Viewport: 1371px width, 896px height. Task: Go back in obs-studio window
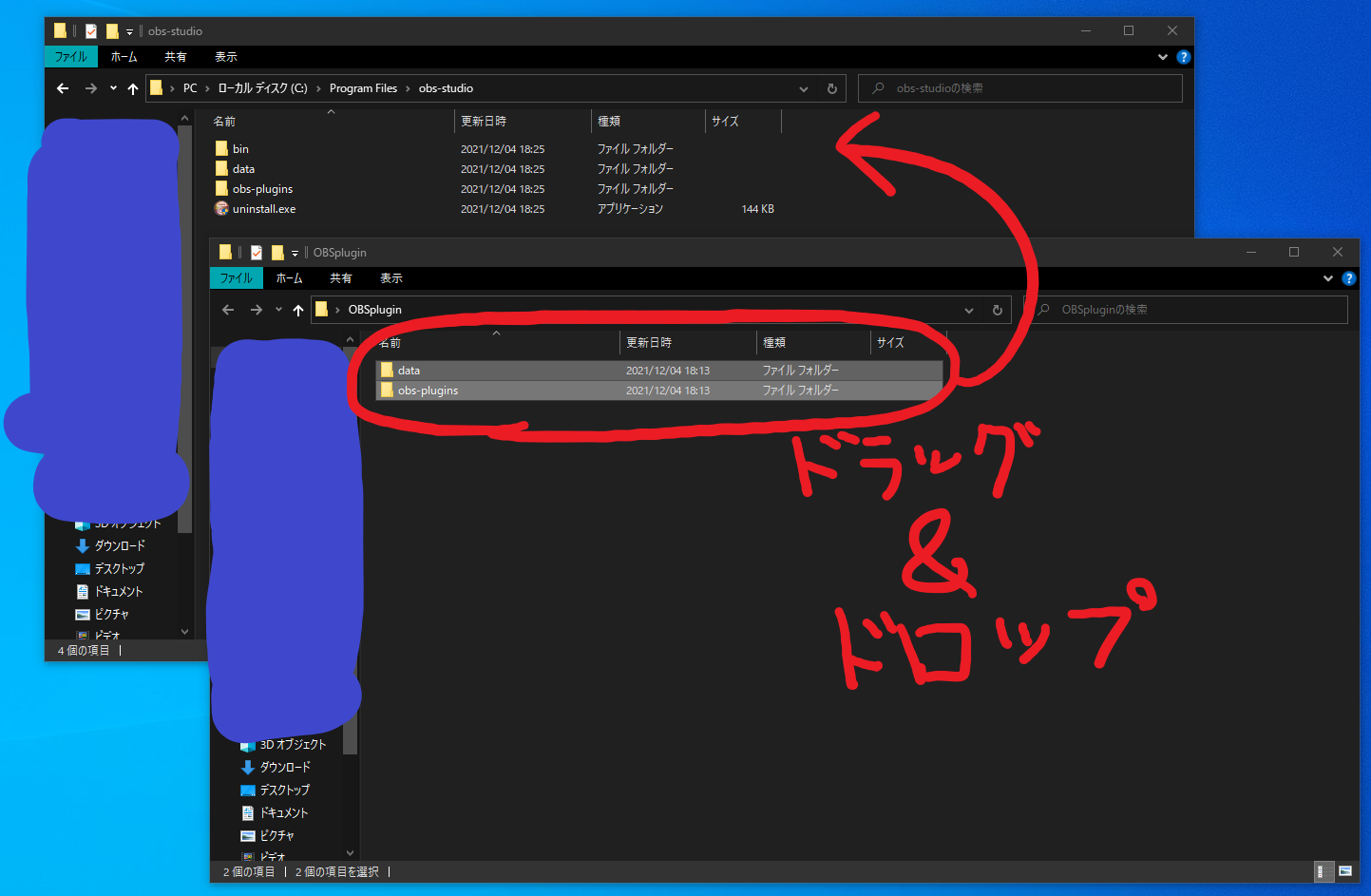coord(63,88)
